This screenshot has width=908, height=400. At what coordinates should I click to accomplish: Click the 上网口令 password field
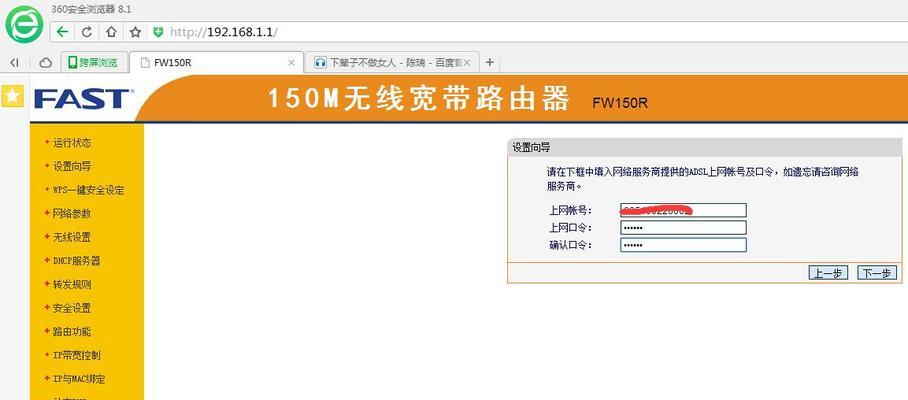683,227
